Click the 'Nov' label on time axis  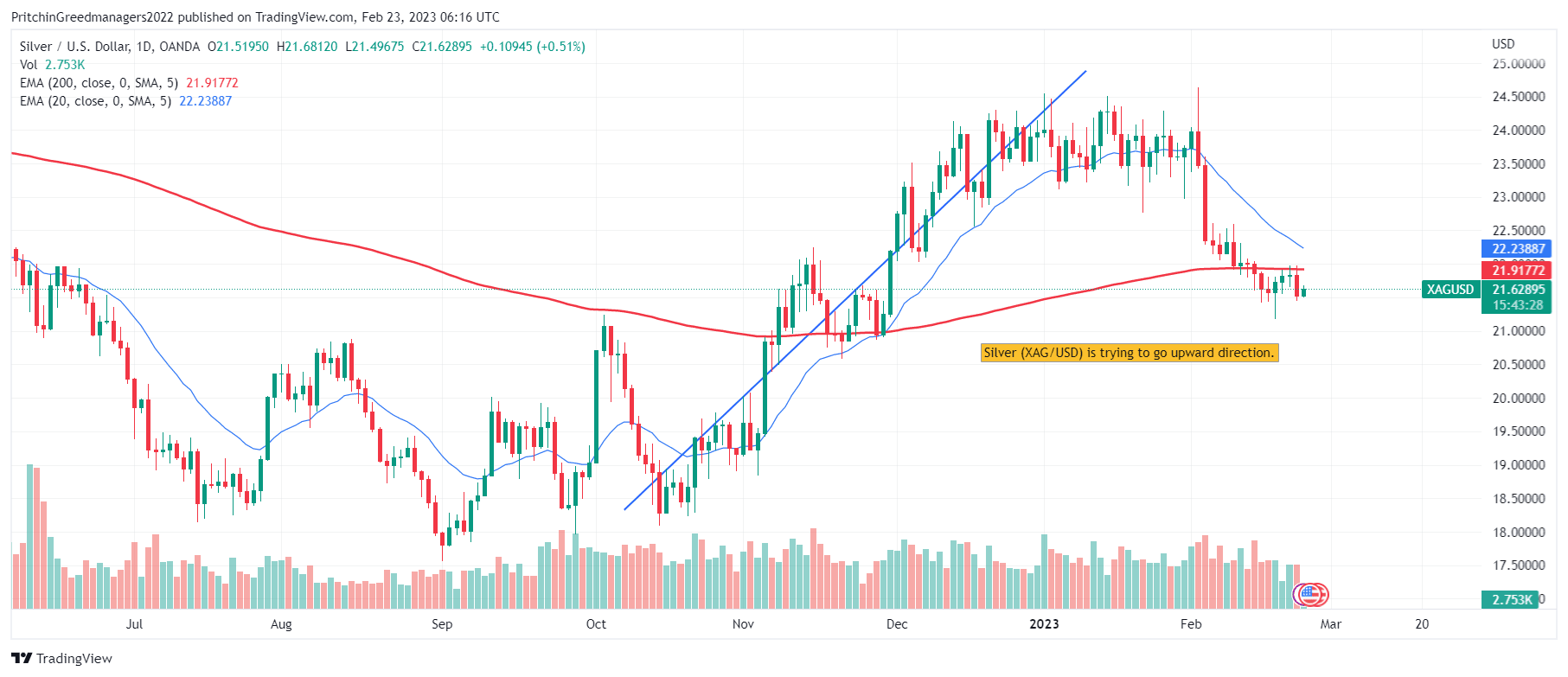(x=743, y=624)
